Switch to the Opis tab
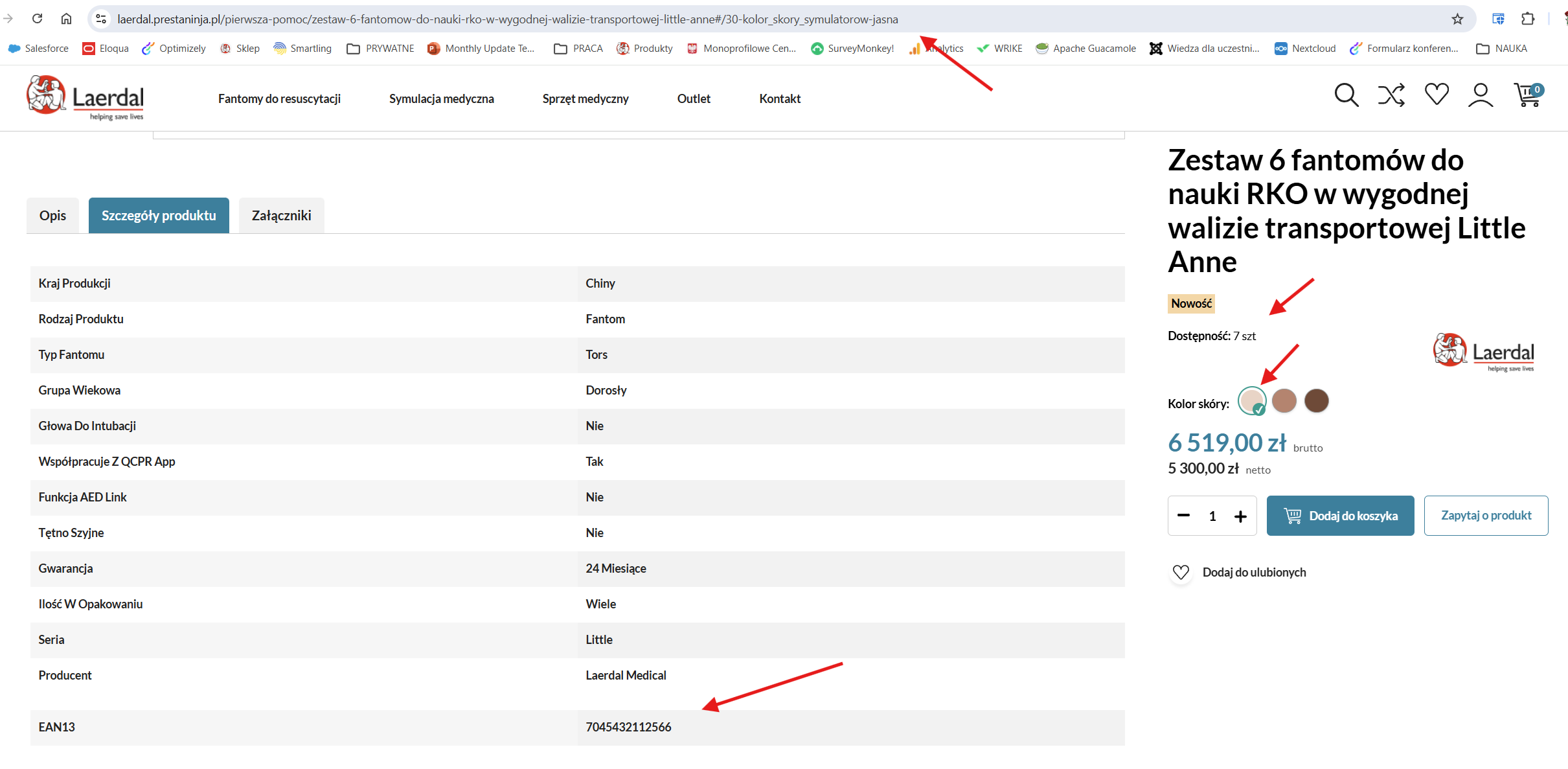1568x769 pixels. pyautogui.click(x=52, y=215)
